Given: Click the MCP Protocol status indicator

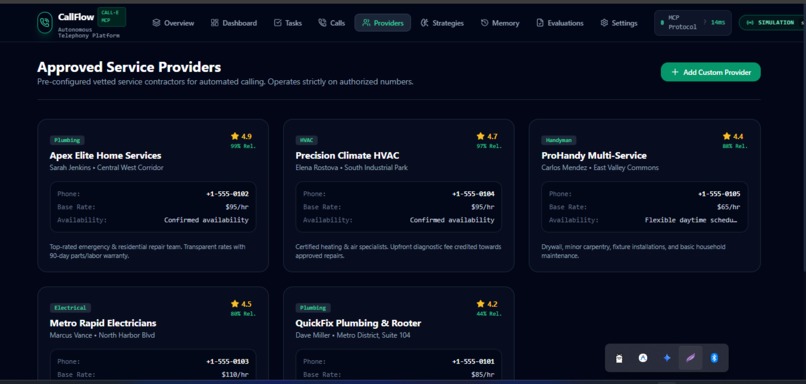Looking at the screenshot, I should point(692,23).
